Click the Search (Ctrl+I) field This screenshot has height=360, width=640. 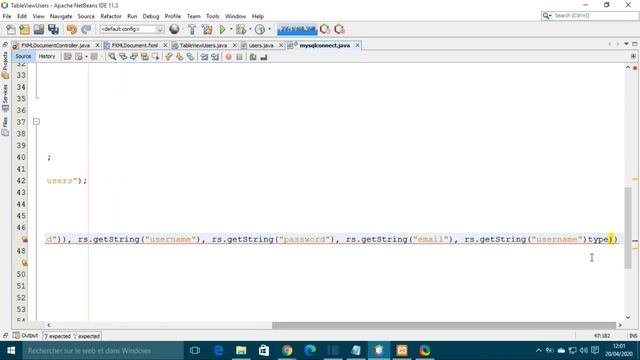[590, 16]
